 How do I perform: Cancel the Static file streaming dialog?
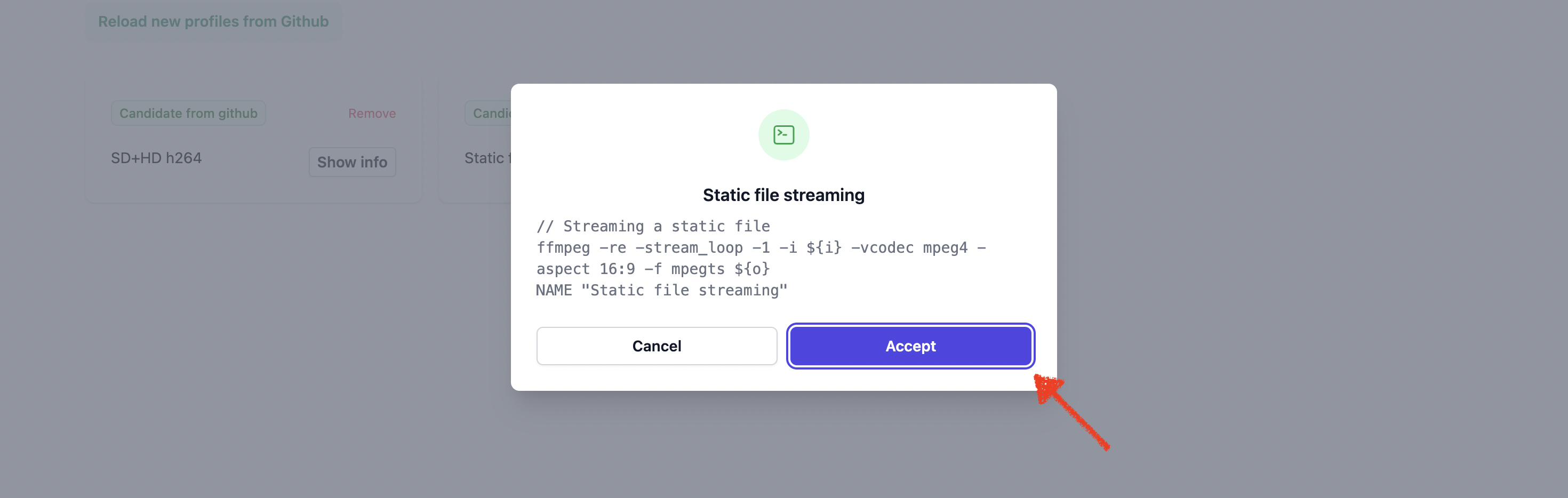(x=656, y=346)
